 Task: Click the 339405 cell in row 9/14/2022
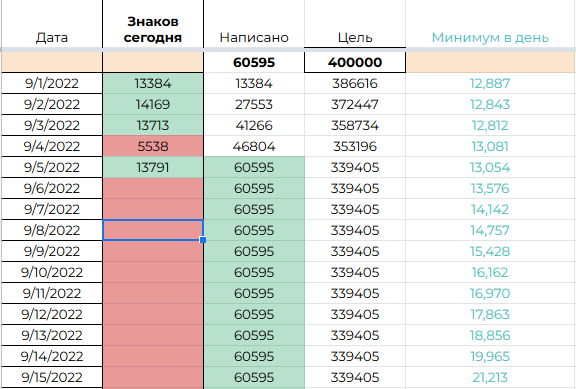pos(355,356)
